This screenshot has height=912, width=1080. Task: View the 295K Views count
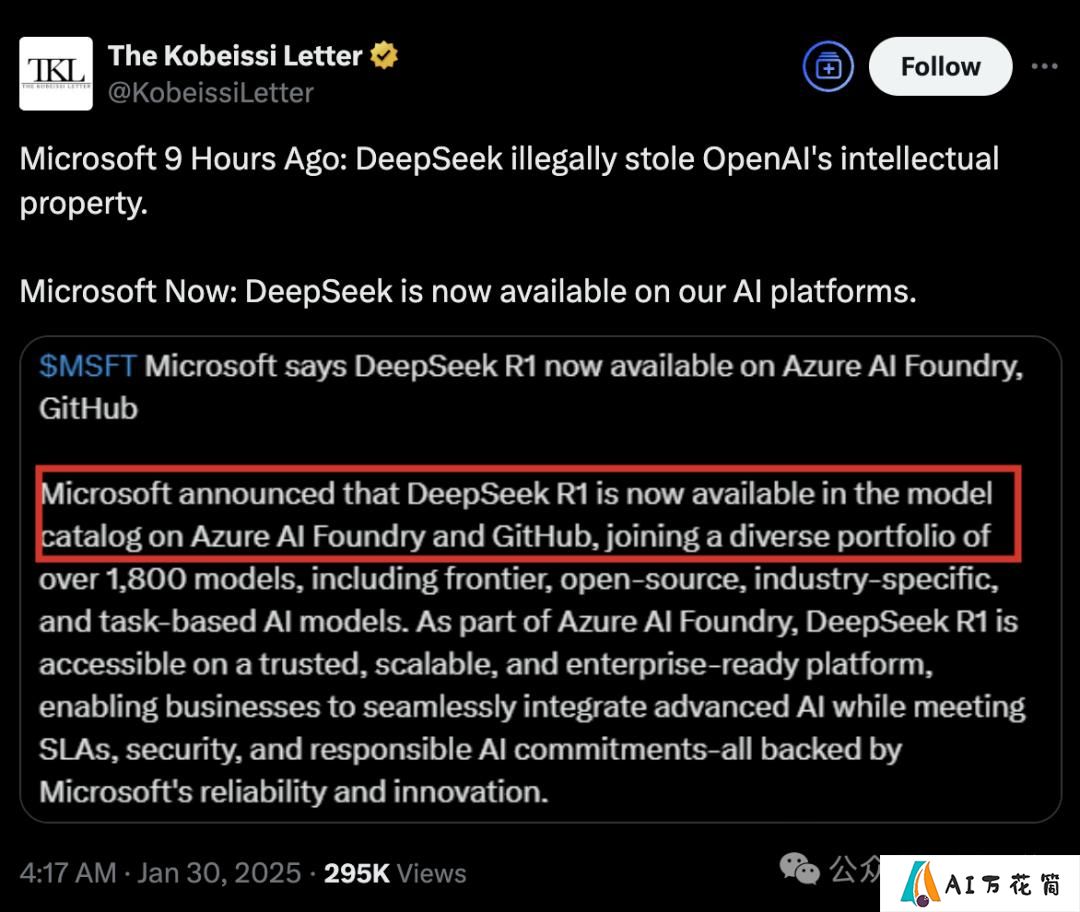[395, 873]
